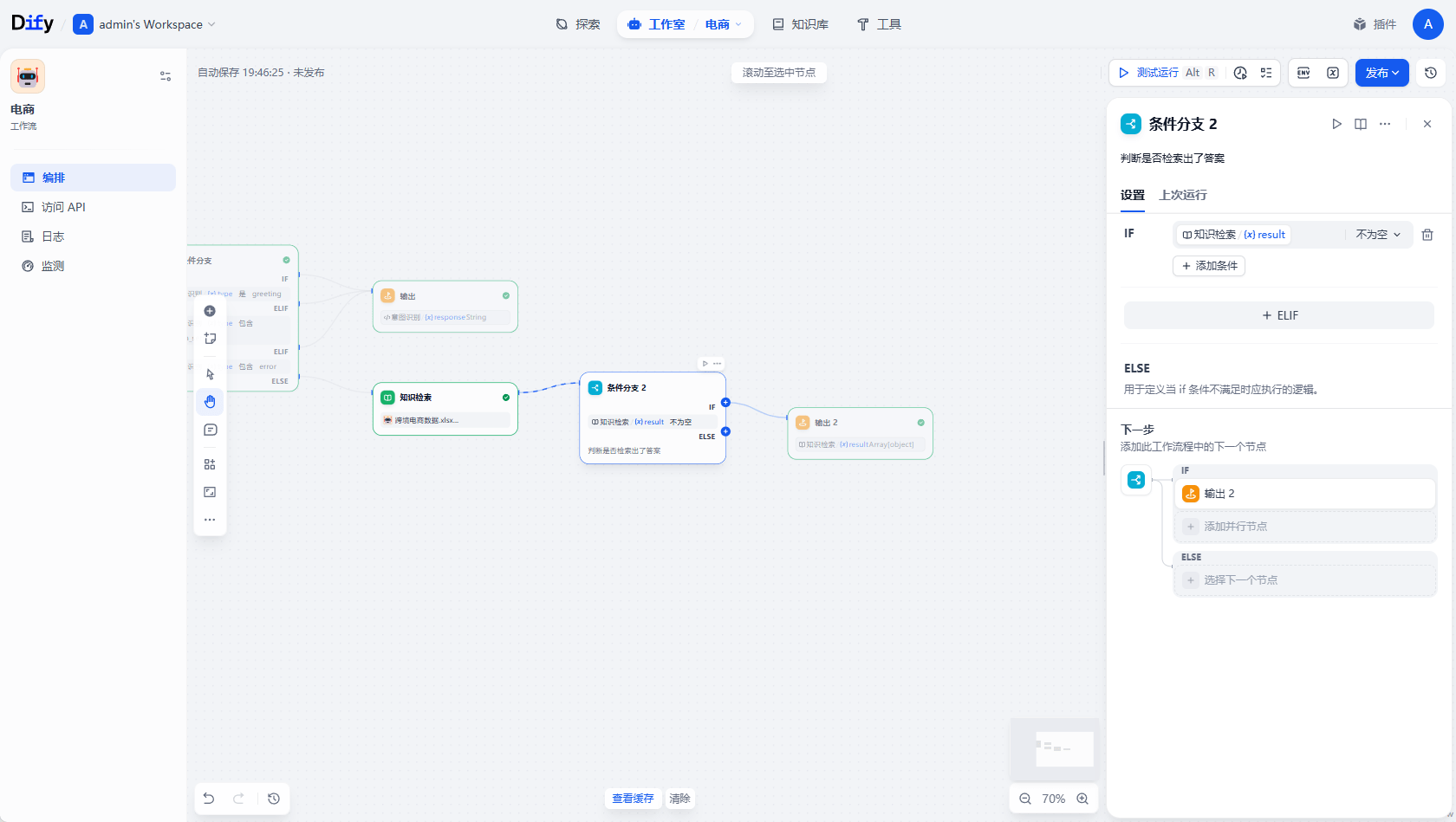Image resolution: width=1456 pixels, height=822 pixels.
Task: Click the add node plus icon
Action: point(210,311)
